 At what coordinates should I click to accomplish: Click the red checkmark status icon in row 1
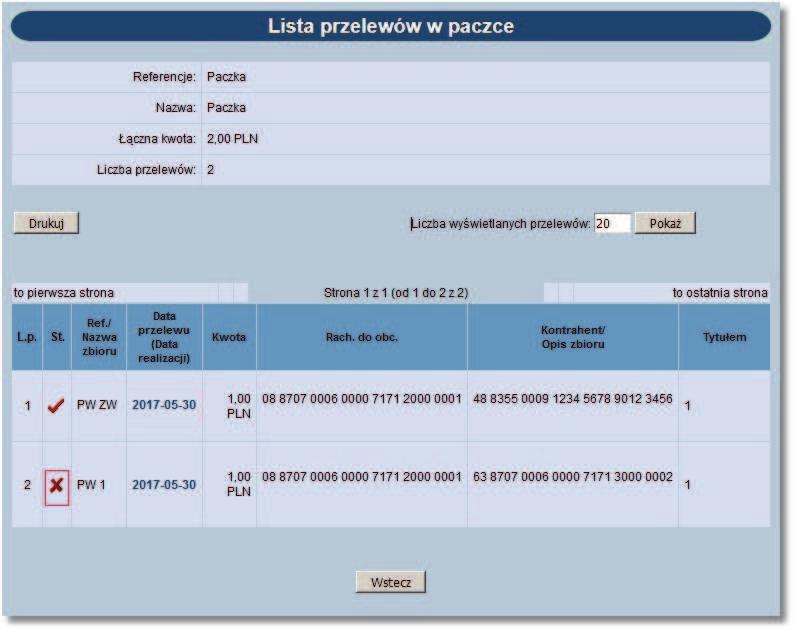56,405
